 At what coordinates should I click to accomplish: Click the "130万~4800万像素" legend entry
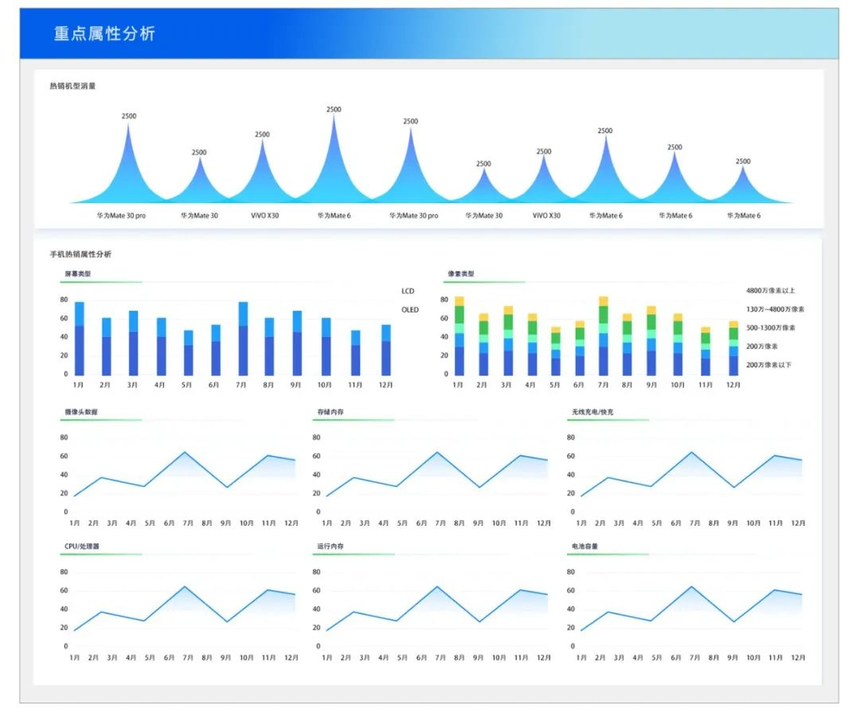pyautogui.click(x=775, y=309)
